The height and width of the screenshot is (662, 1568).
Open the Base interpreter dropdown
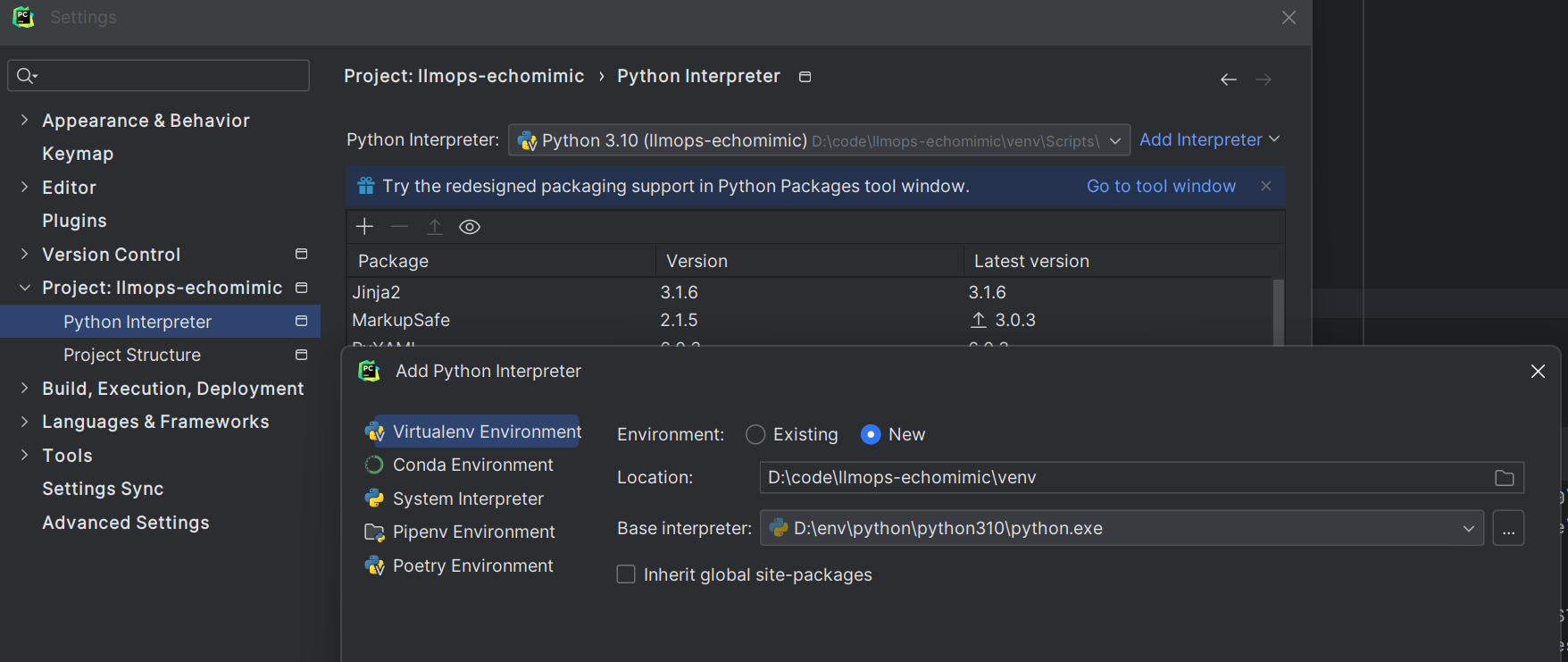(1468, 529)
